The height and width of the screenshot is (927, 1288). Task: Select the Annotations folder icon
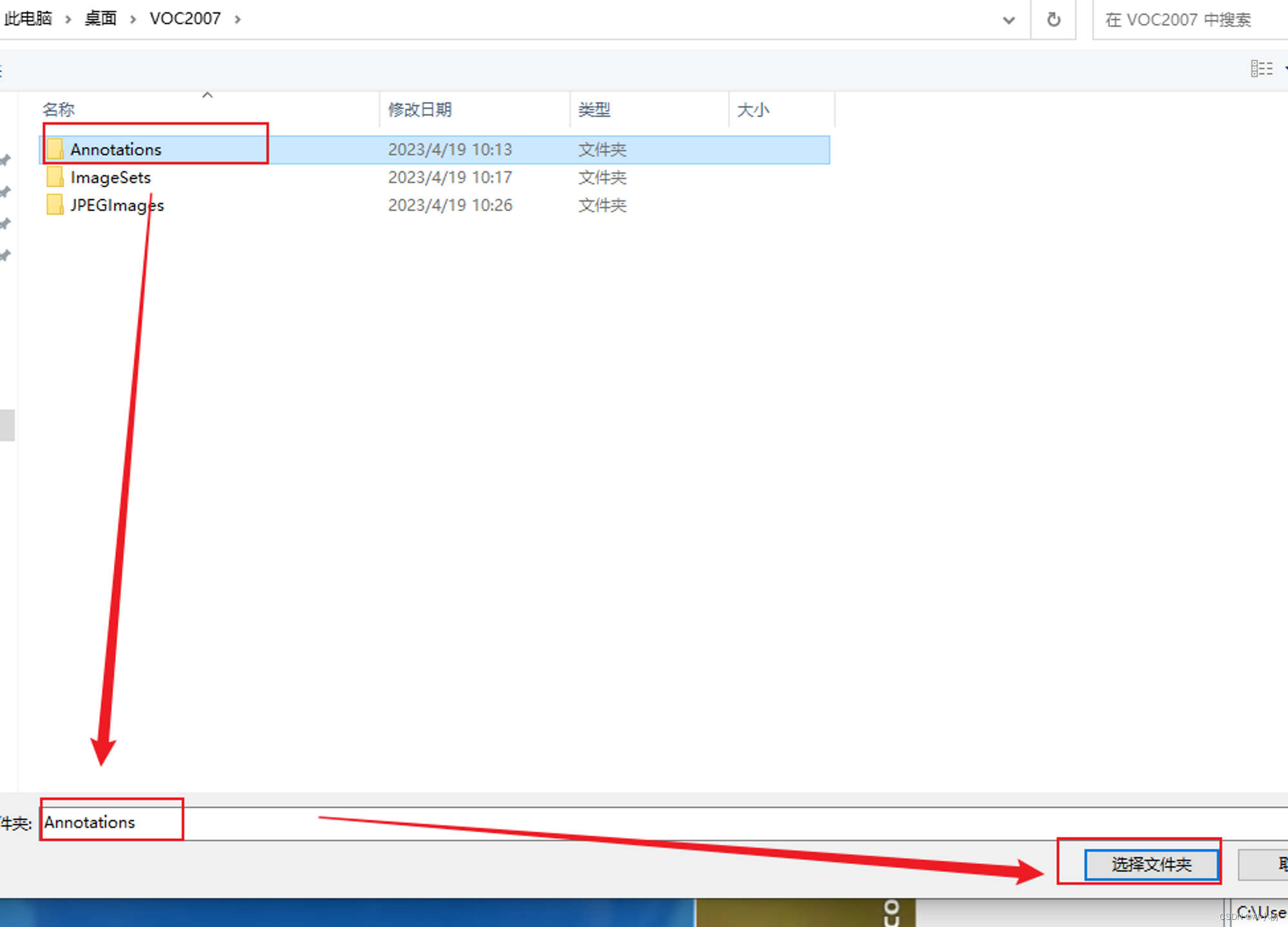tap(55, 149)
